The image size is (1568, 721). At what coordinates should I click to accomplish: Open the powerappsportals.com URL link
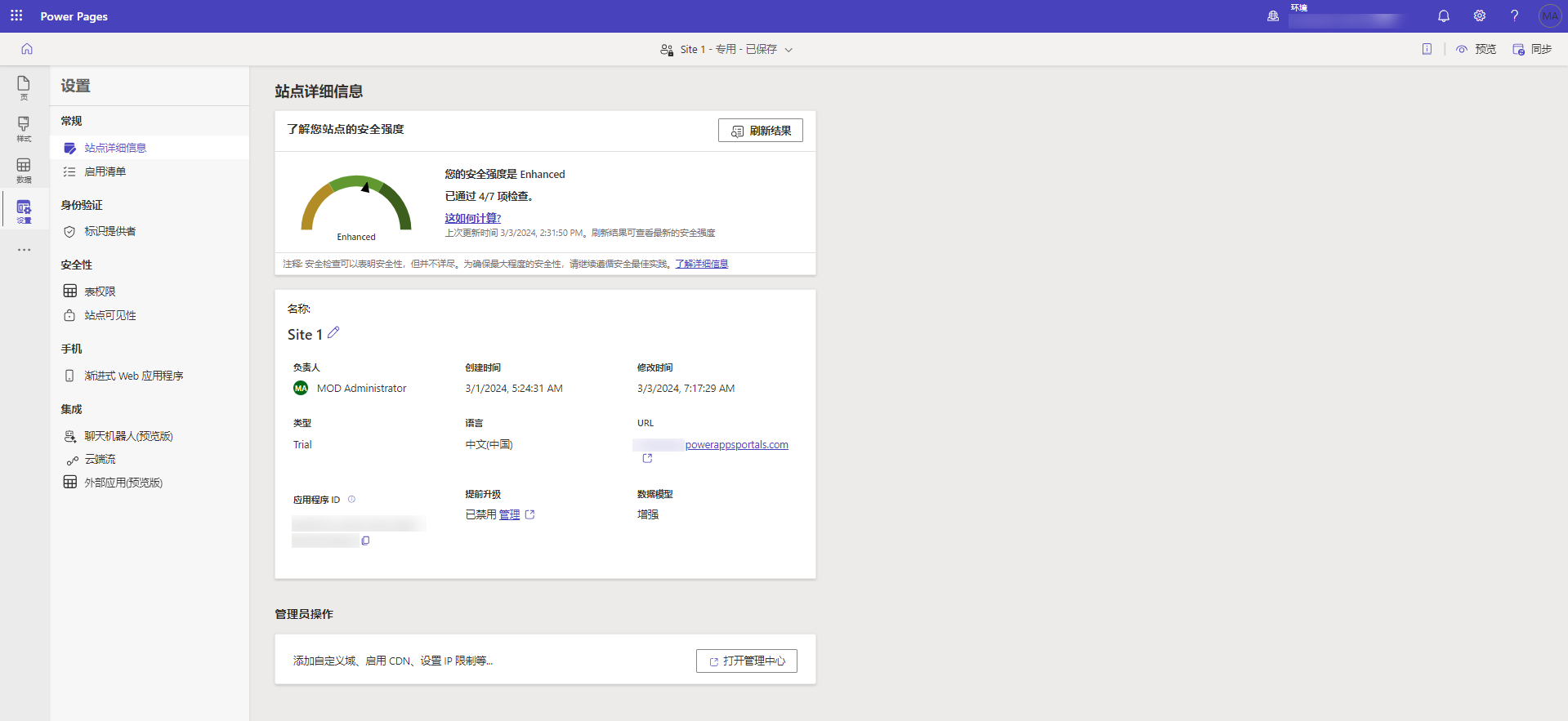[x=736, y=445]
